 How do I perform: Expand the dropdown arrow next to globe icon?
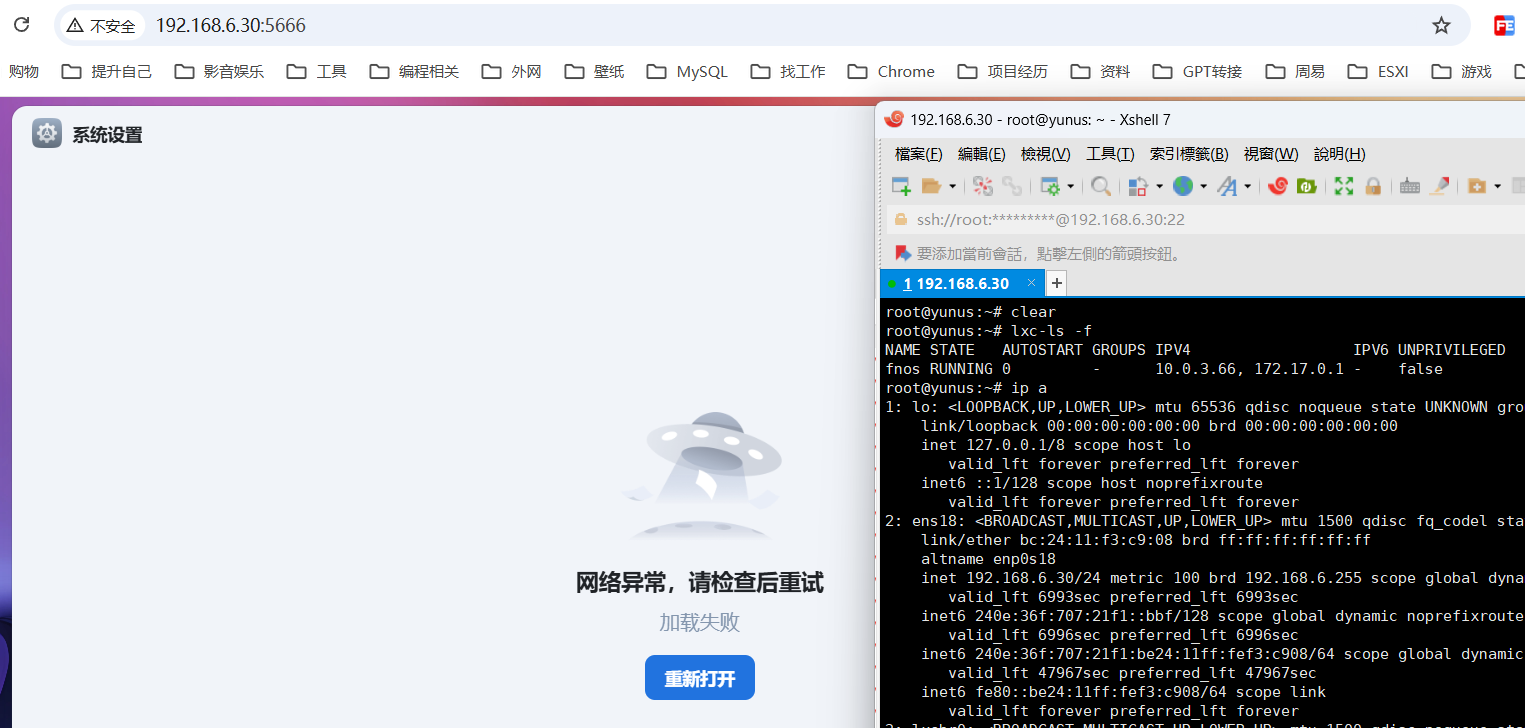click(x=1203, y=187)
